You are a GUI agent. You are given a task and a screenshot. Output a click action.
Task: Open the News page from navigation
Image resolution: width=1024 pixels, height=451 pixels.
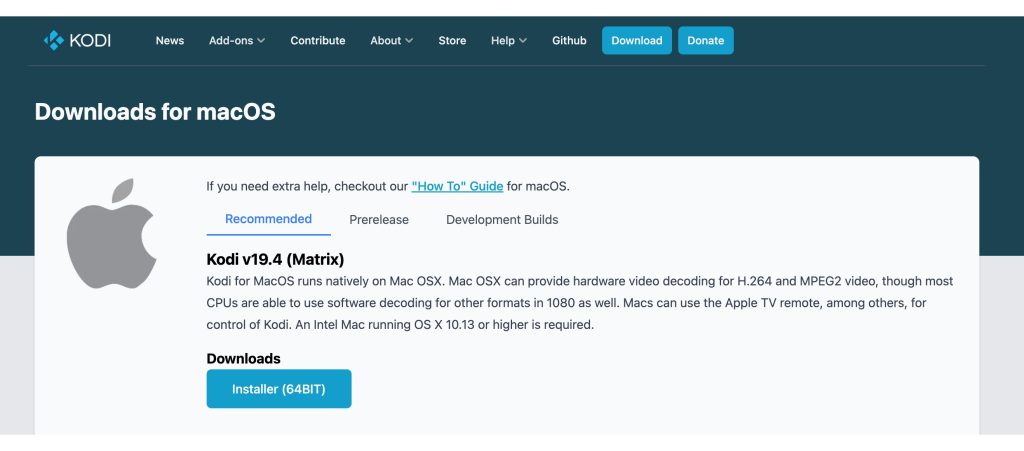tap(170, 41)
